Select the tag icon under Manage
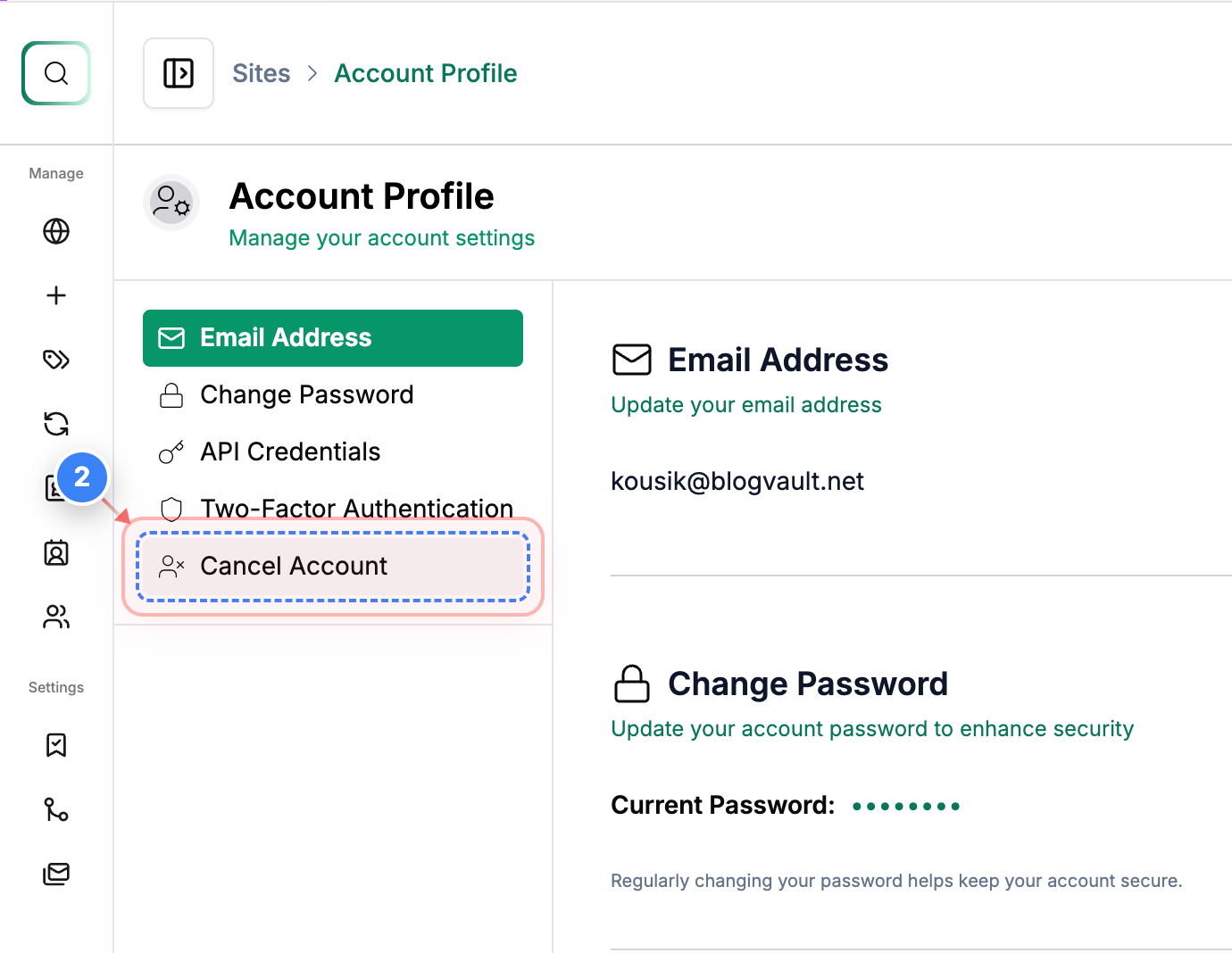The height and width of the screenshot is (953, 1232). click(x=55, y=360)
